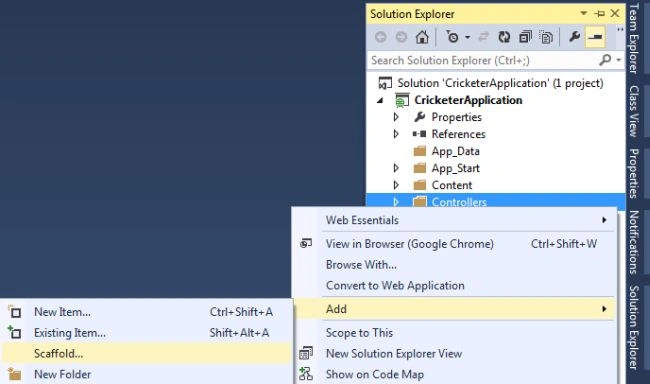Open the Web Essentials submenu
The height and width of the screenshot is (384, 650).
tap(455, 220)
